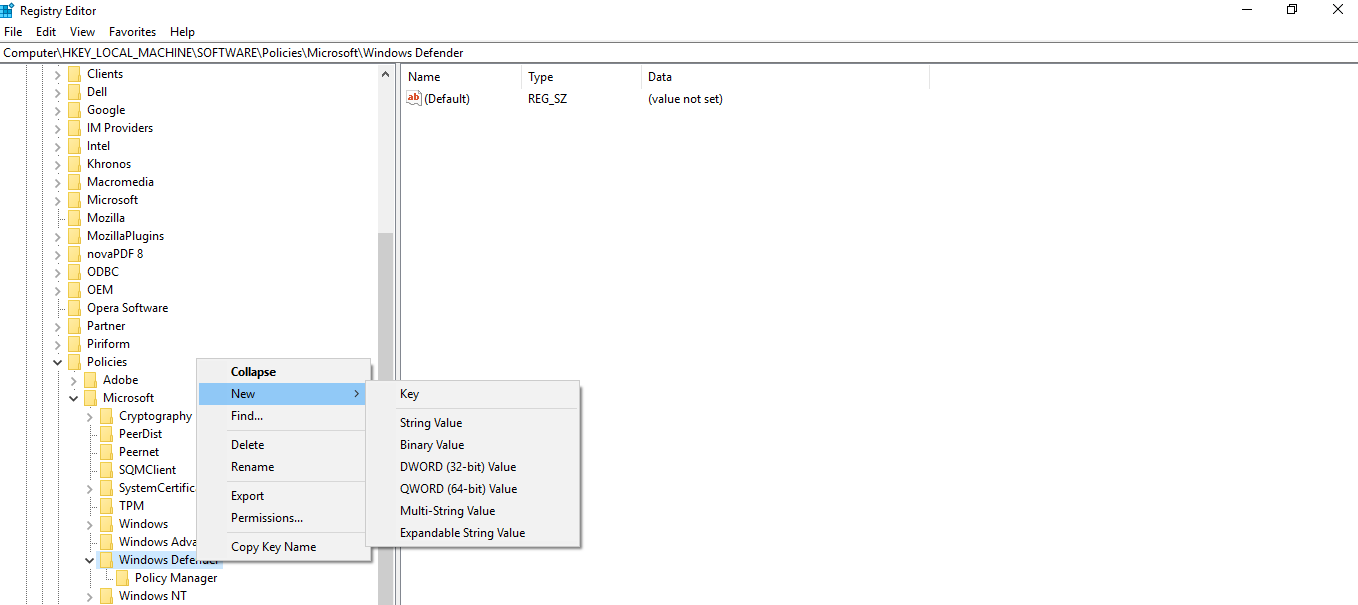Click 'Copy Key Name' in the context menu
Image resolution: width=1358 pixels, height=605 pixels.
(x=273, y=546)
